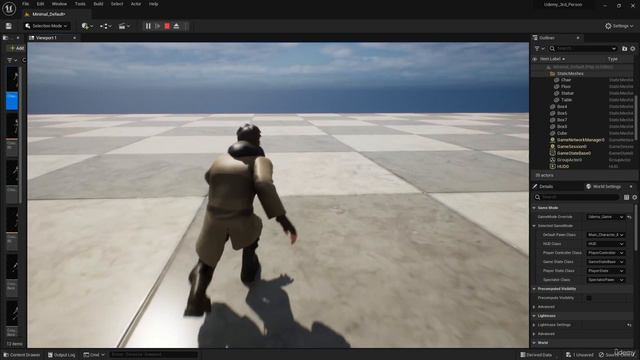Click the Unreal Engine logo icon
Image resolution: width=640 pixels, height=360 pixels.
(9, 9)
